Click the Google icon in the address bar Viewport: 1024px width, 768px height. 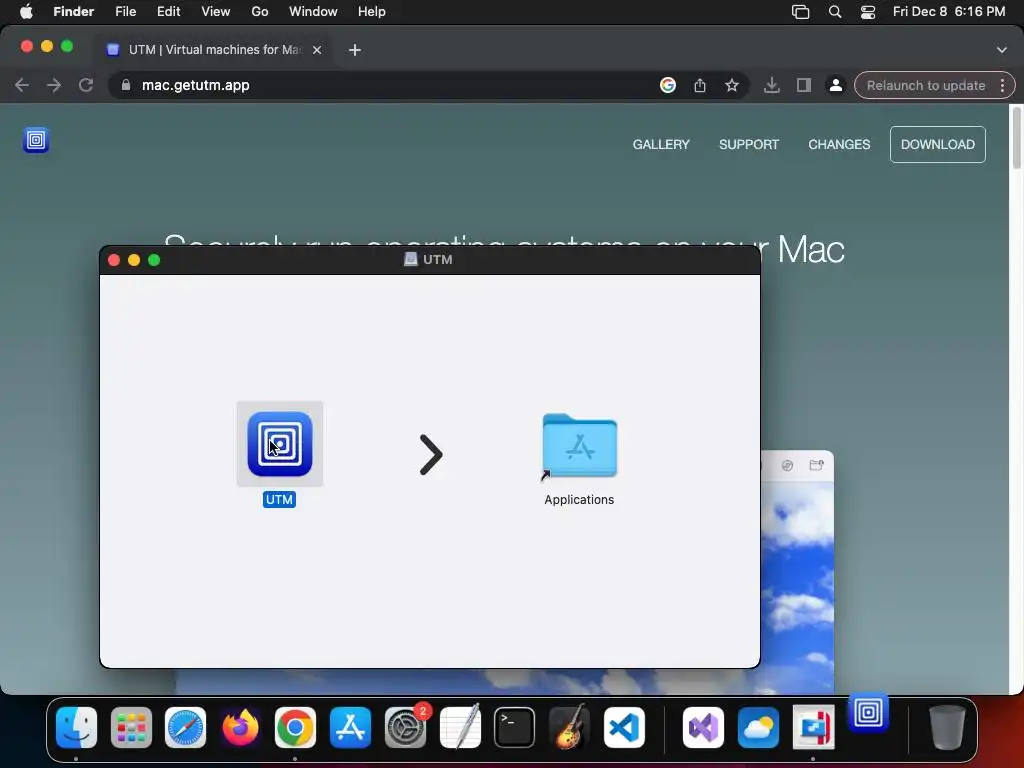667,86
